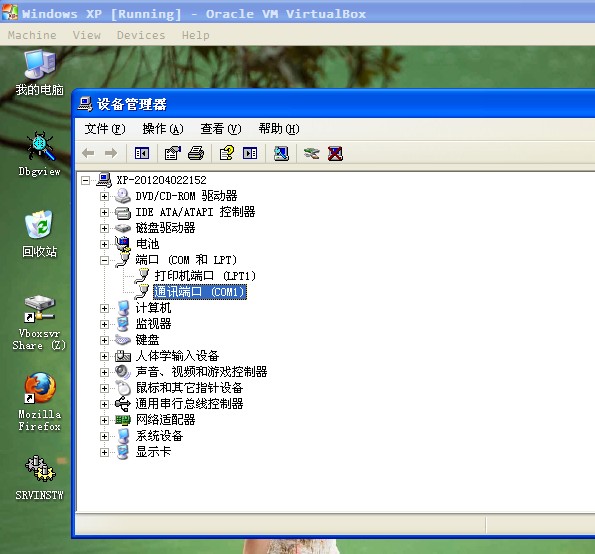Open Properties via the toolbar icon
This screenshot has height=554, width=595.
173,153
